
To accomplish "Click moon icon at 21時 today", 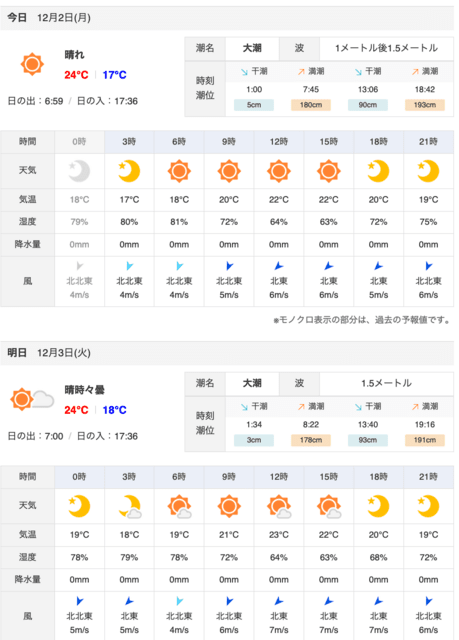I will point(428,171).
